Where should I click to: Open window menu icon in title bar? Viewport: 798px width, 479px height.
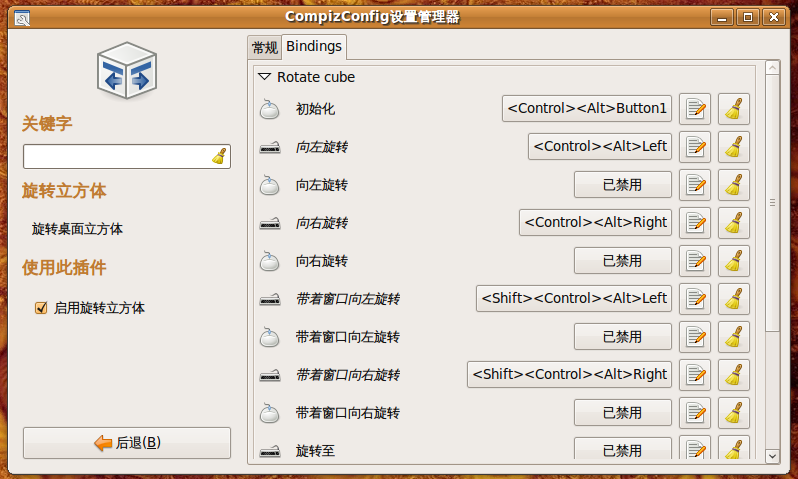(x=22, y=18)
